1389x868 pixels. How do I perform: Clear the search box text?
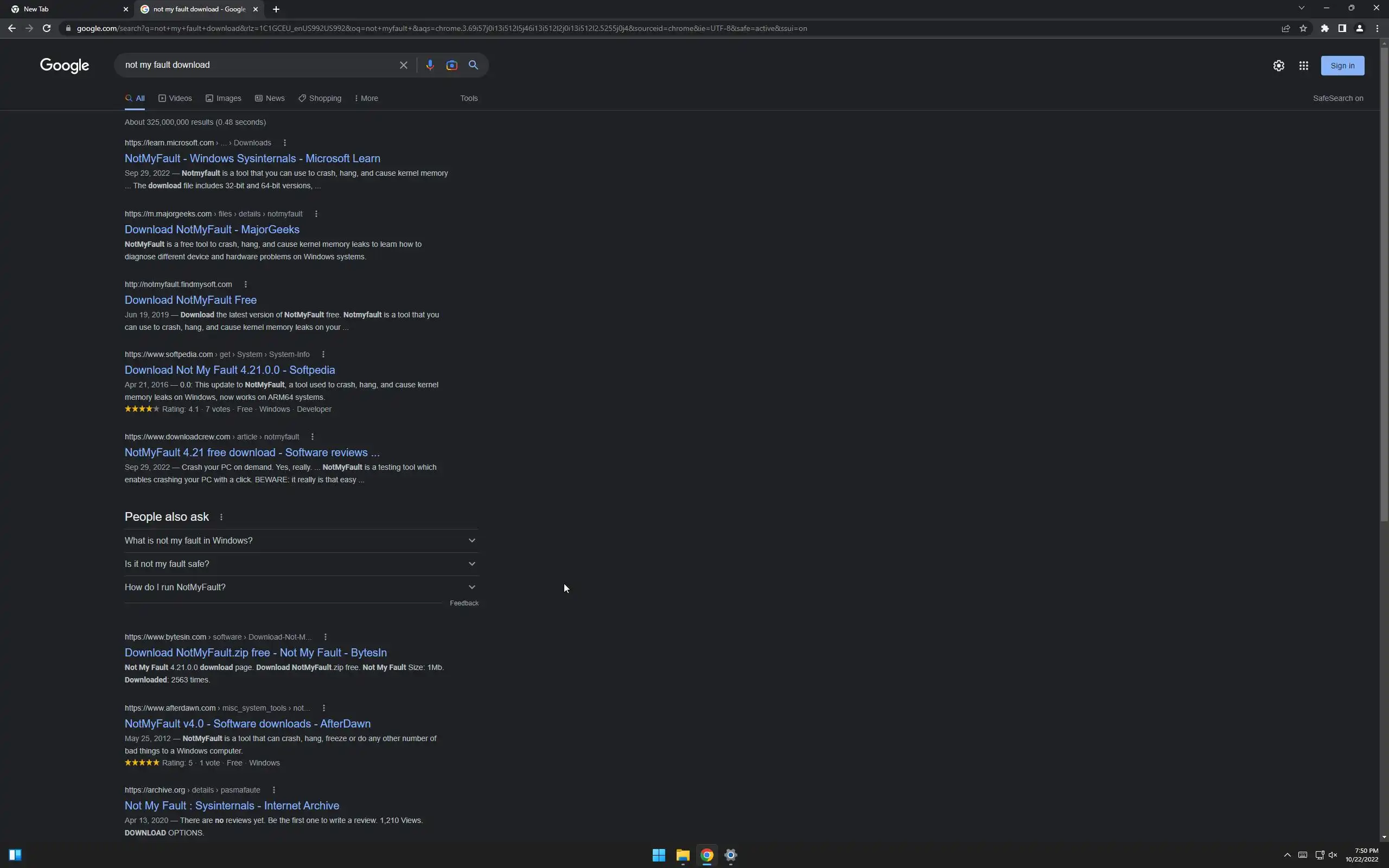point(404,66)
